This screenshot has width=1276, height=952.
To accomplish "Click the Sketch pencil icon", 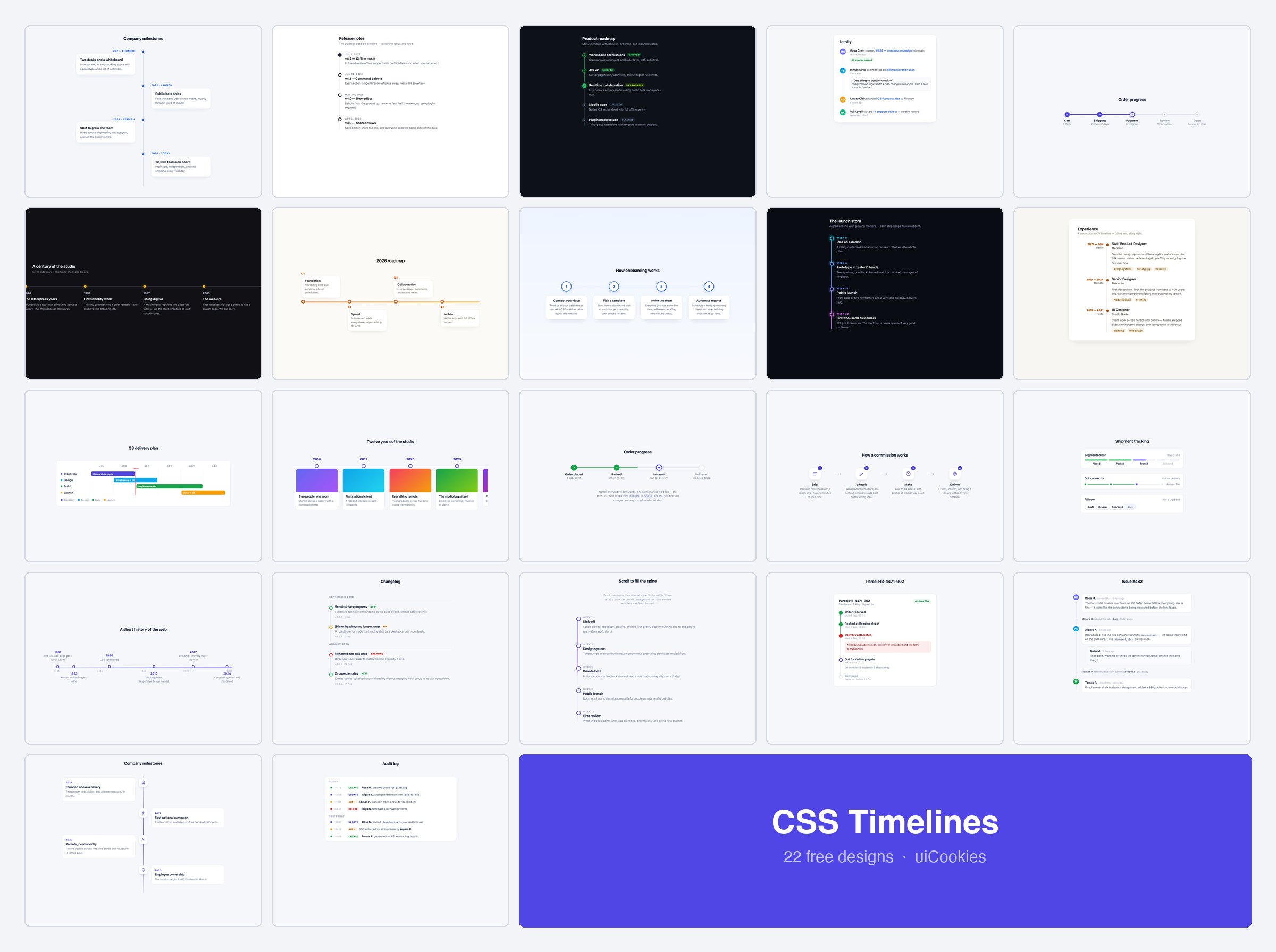I will pyautogui.click(x=862, y=474).
